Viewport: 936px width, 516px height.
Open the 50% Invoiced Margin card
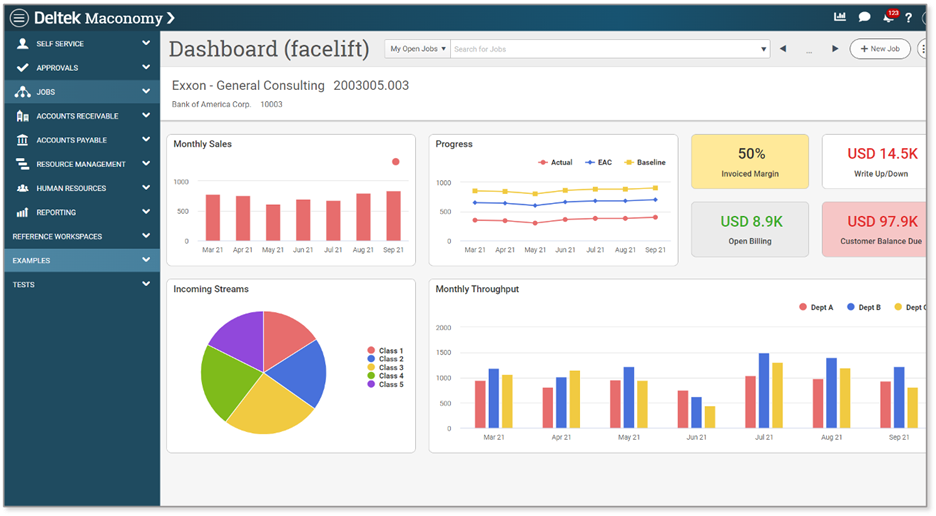pos(750,162)
